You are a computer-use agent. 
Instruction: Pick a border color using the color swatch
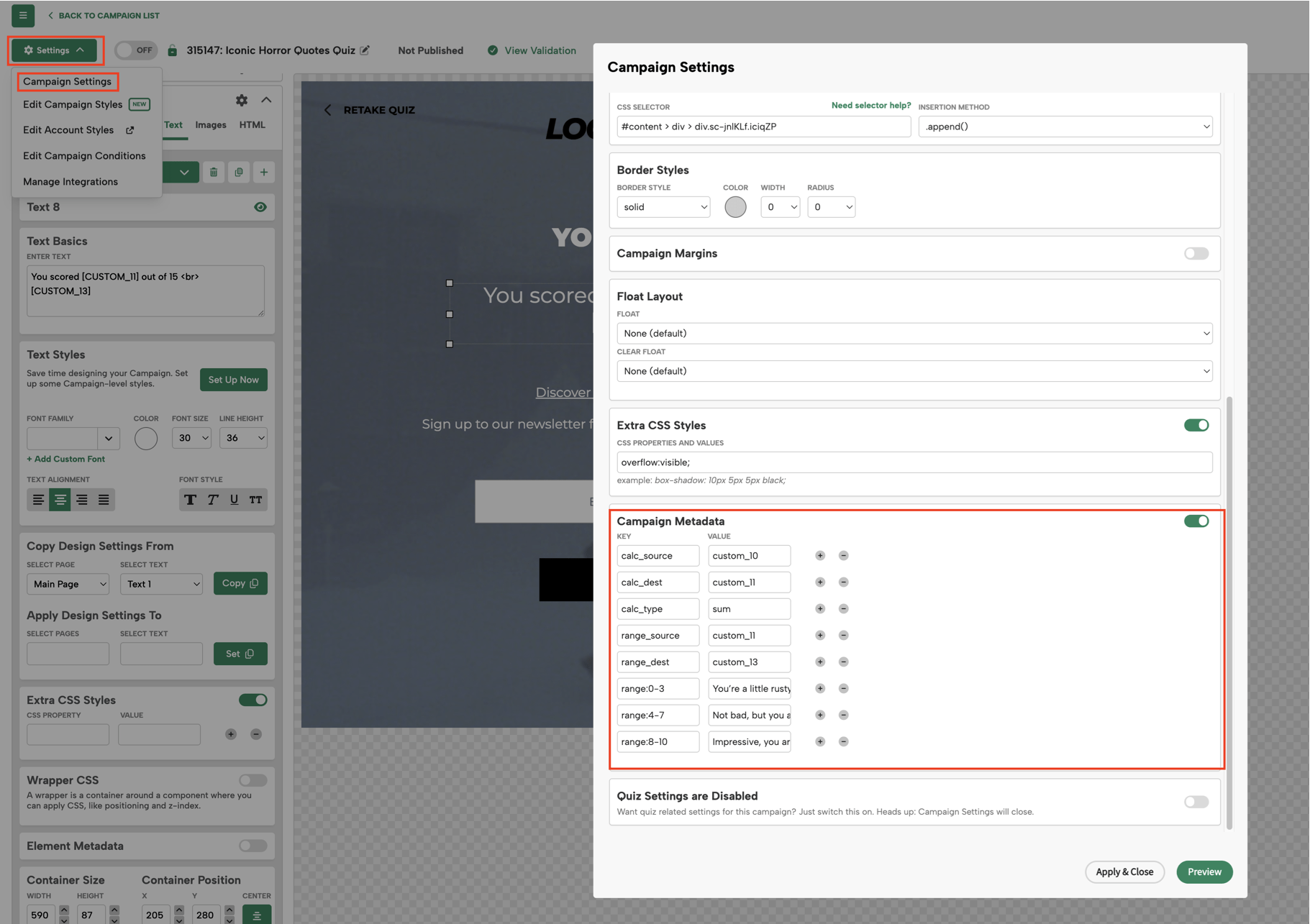(735, 206)
